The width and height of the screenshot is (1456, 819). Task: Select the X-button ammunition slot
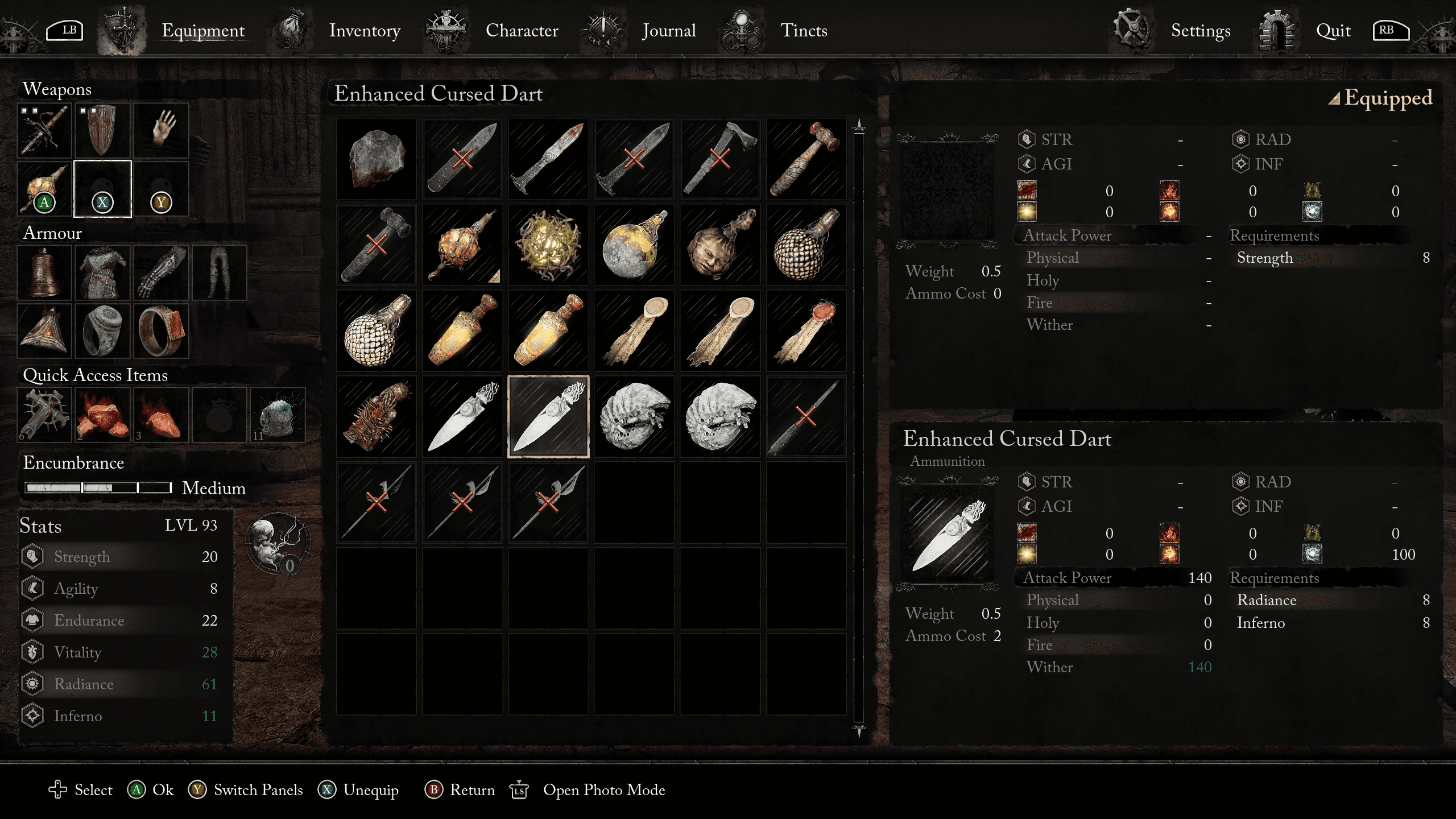[x=102, y=189]
